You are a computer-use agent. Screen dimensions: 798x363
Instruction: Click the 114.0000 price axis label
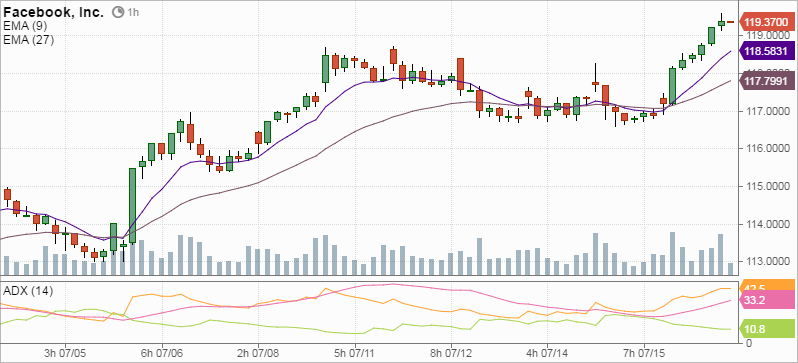click(768, 224)
